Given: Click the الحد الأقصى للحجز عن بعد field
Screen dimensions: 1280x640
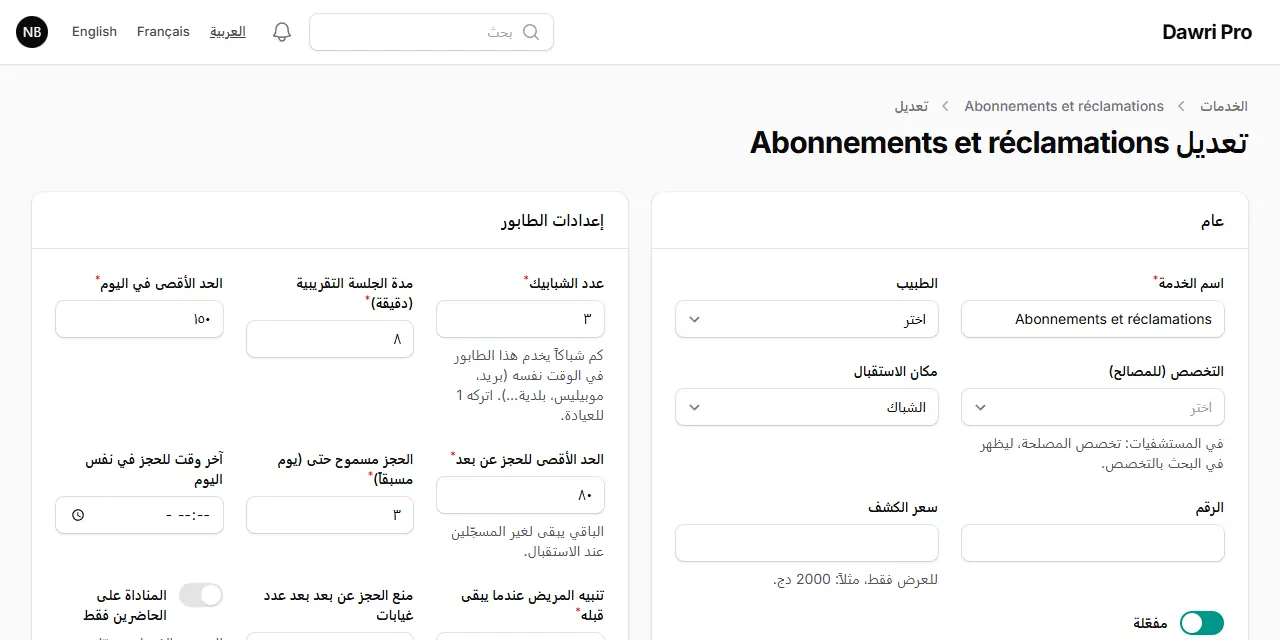Looking at the screenshot, I should [x=520, y=495].
